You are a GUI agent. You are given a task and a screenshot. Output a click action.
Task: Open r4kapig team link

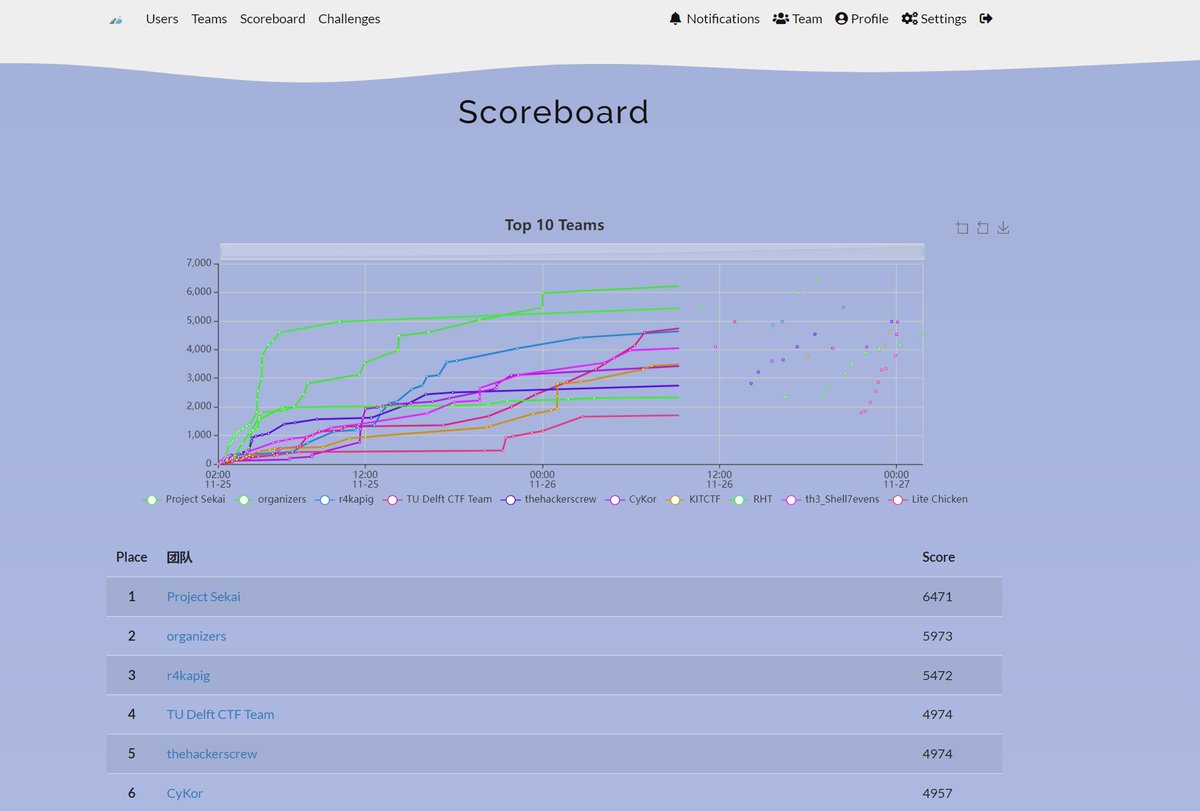[188, 675]
